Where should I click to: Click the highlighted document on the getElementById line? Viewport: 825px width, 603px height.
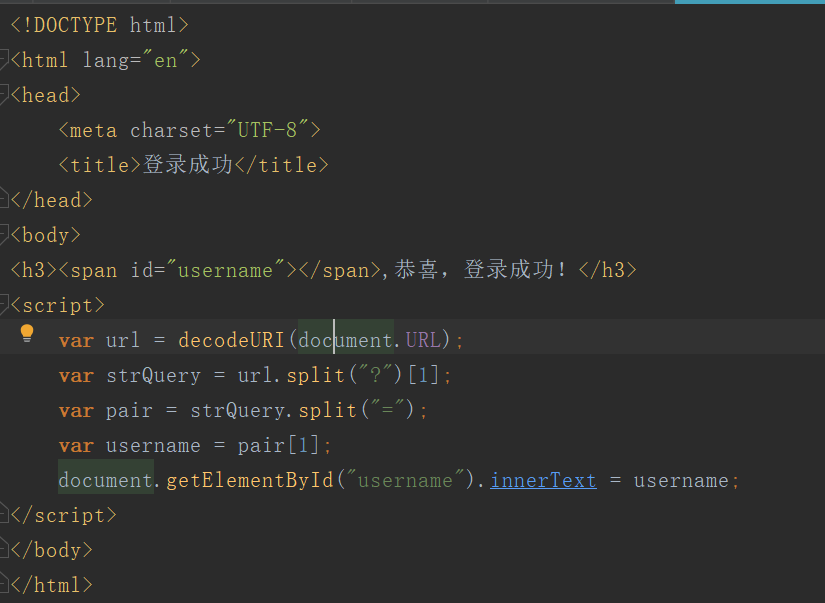[x=106, y=480]
